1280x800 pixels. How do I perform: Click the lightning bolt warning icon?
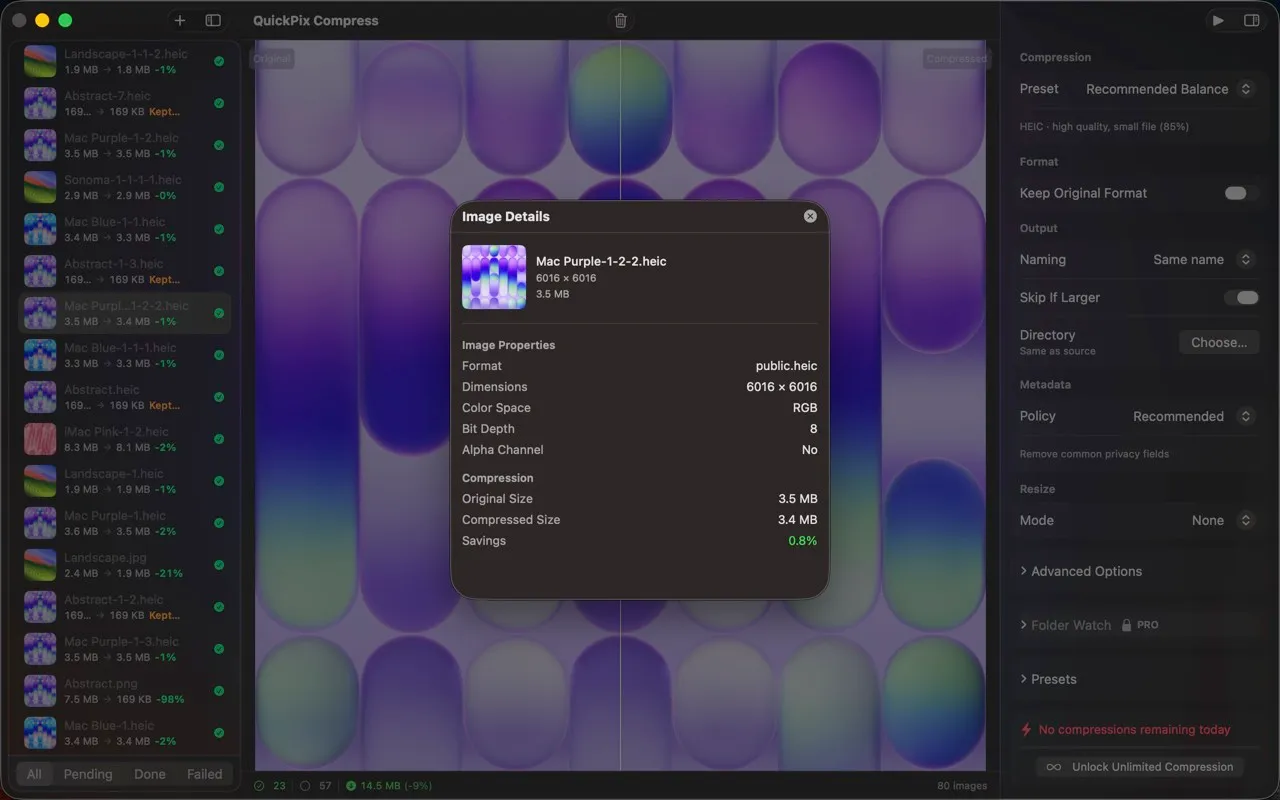coord(1026,730)
